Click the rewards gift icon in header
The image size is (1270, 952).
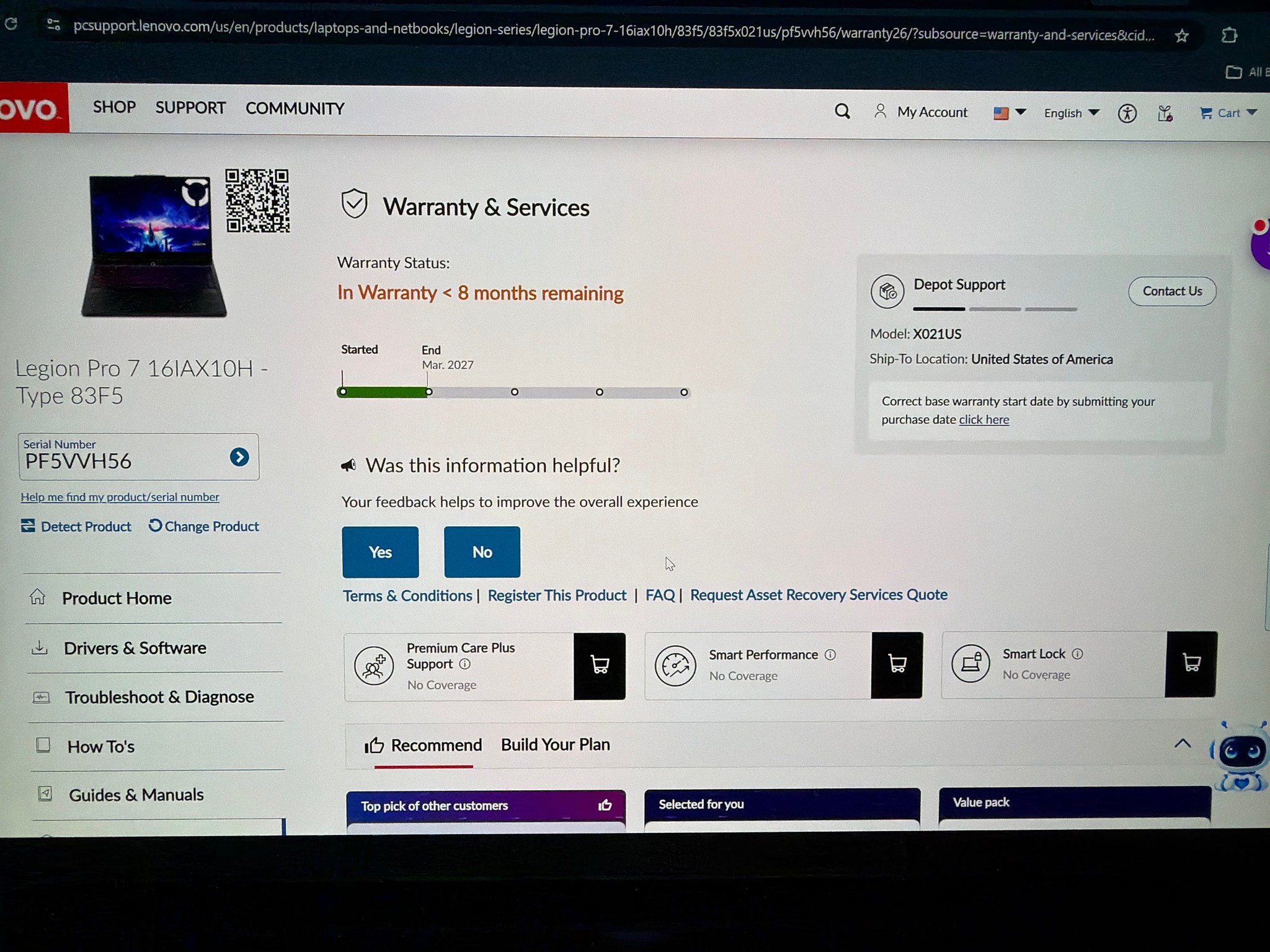1165,113
